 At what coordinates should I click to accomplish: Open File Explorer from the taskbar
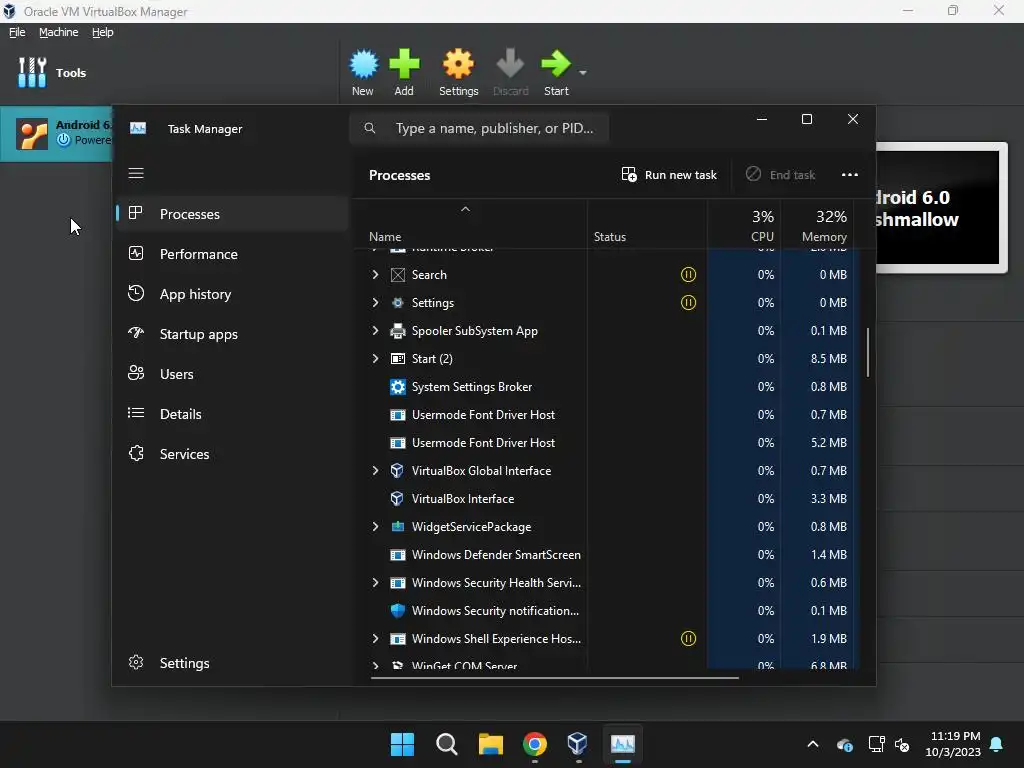490,744
